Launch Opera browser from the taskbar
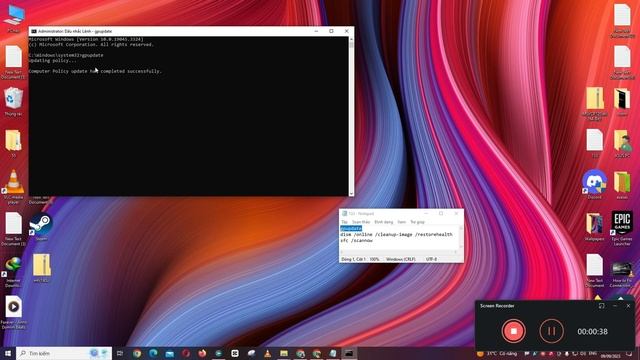640x360 pixels. (x=186, y=353)
